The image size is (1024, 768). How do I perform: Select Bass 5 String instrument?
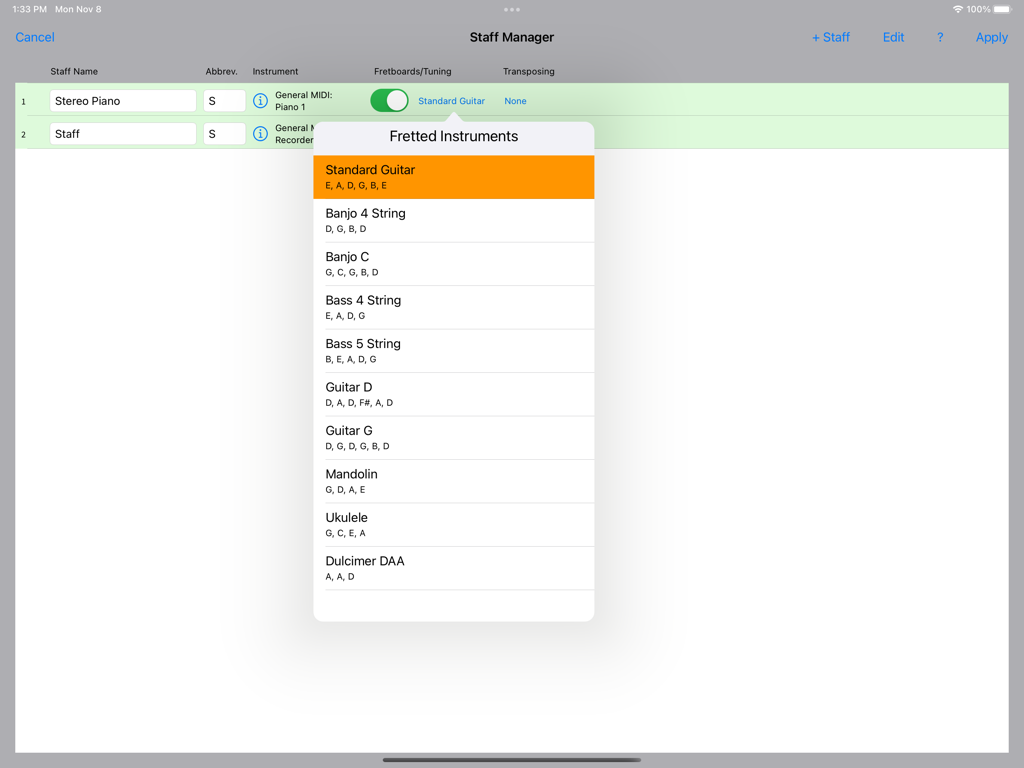(x=453, y=350)
